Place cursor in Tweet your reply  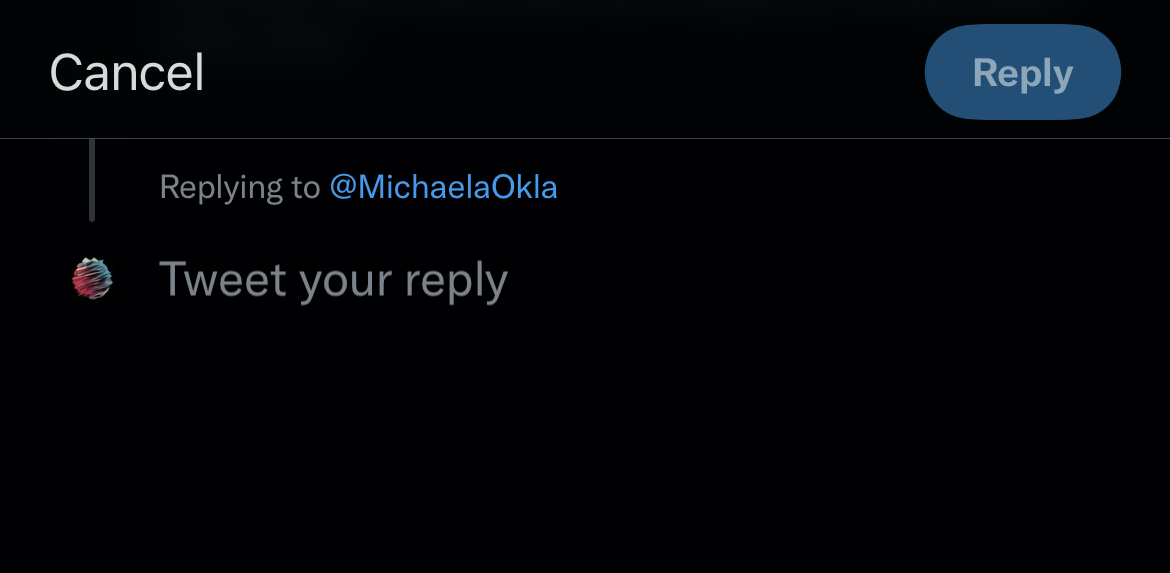pos(333,280)
